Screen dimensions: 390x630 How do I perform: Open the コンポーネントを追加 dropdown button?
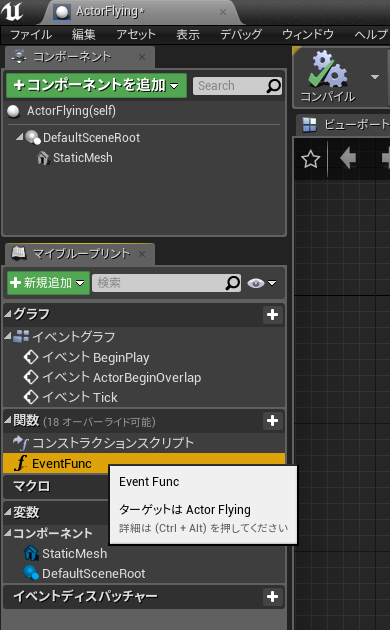tap(96, 85)
